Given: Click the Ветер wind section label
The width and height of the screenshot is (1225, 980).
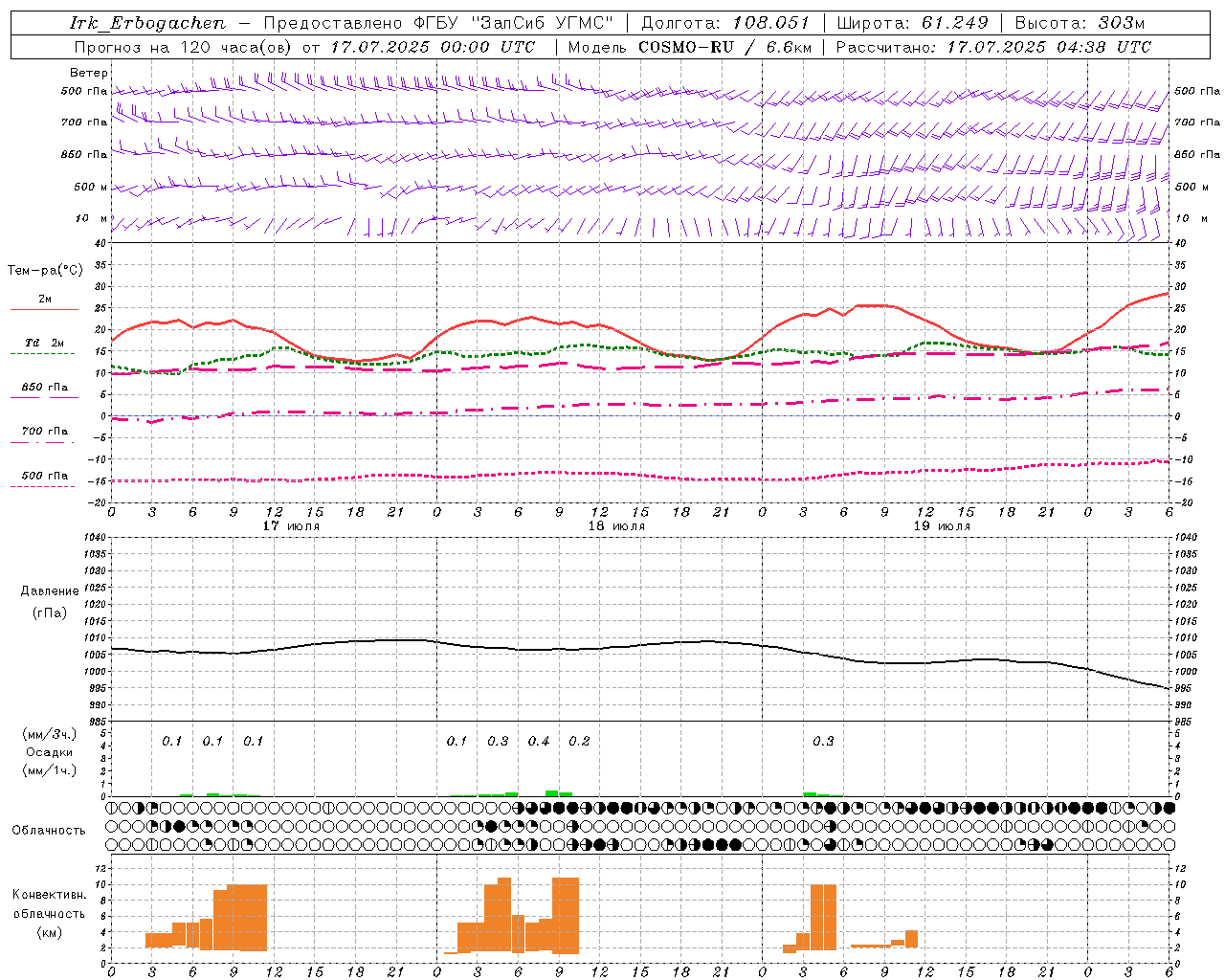Looking at the screenshot, I should (89, 73).
